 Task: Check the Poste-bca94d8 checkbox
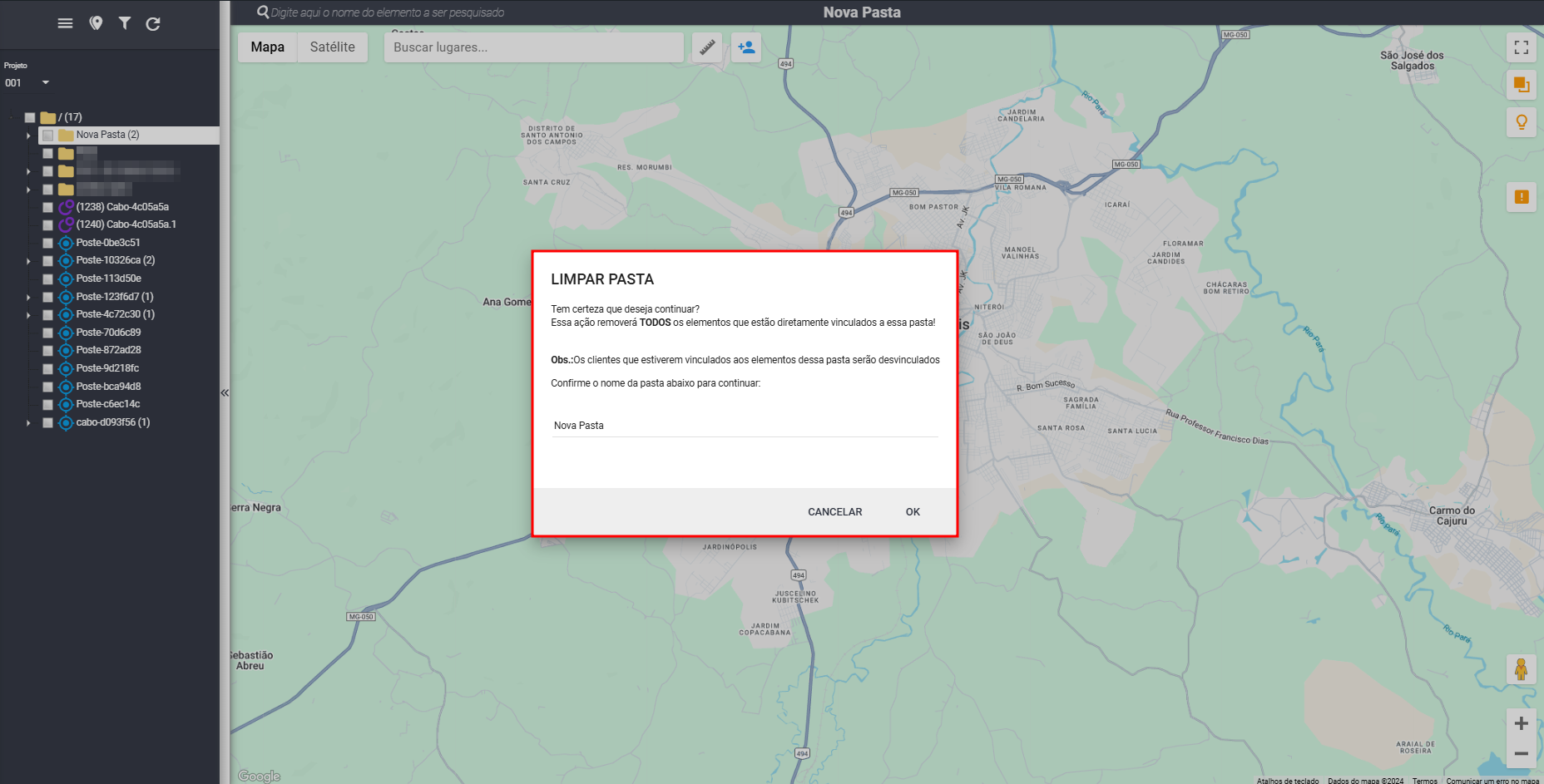coord(48,387)
